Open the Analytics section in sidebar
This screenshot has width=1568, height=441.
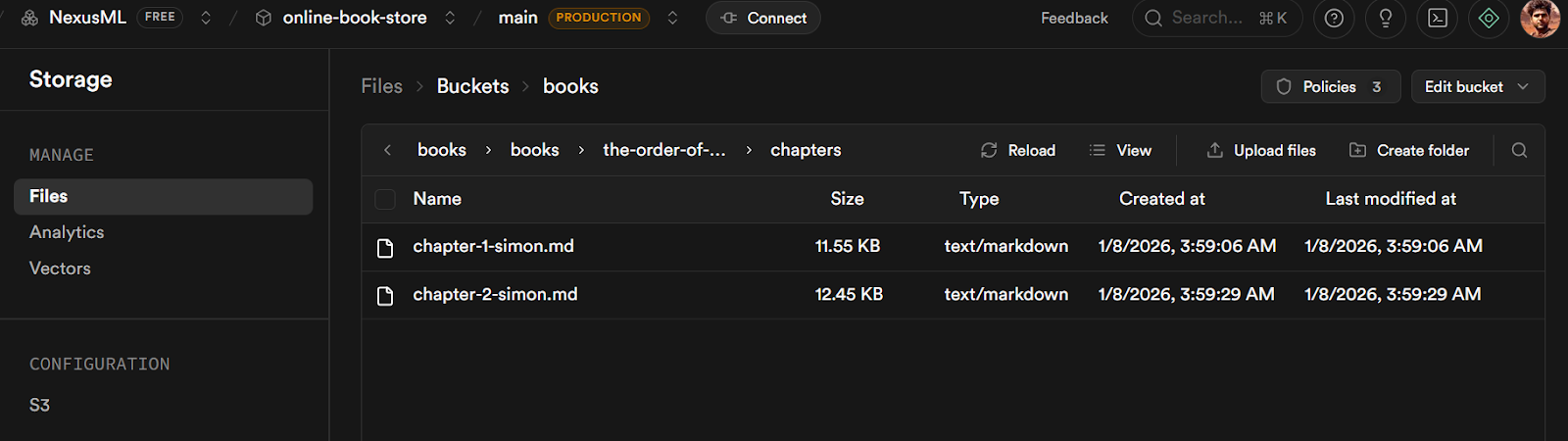pyautogui.click(x=67, y=232)
